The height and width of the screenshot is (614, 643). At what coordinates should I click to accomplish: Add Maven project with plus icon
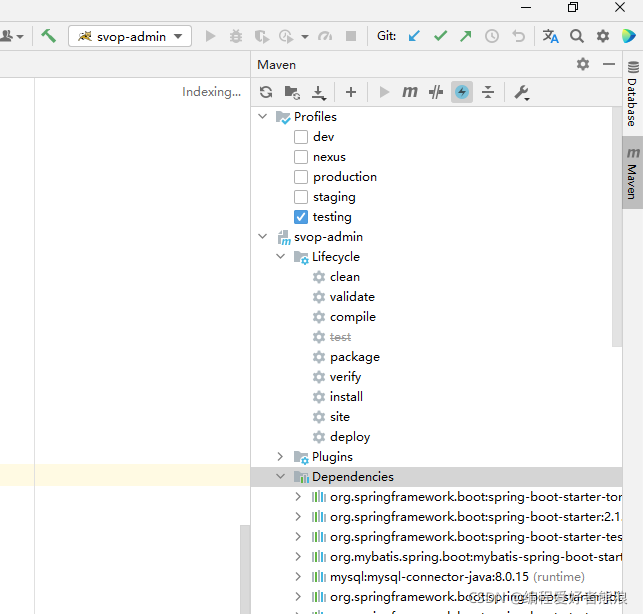(351, 92)
